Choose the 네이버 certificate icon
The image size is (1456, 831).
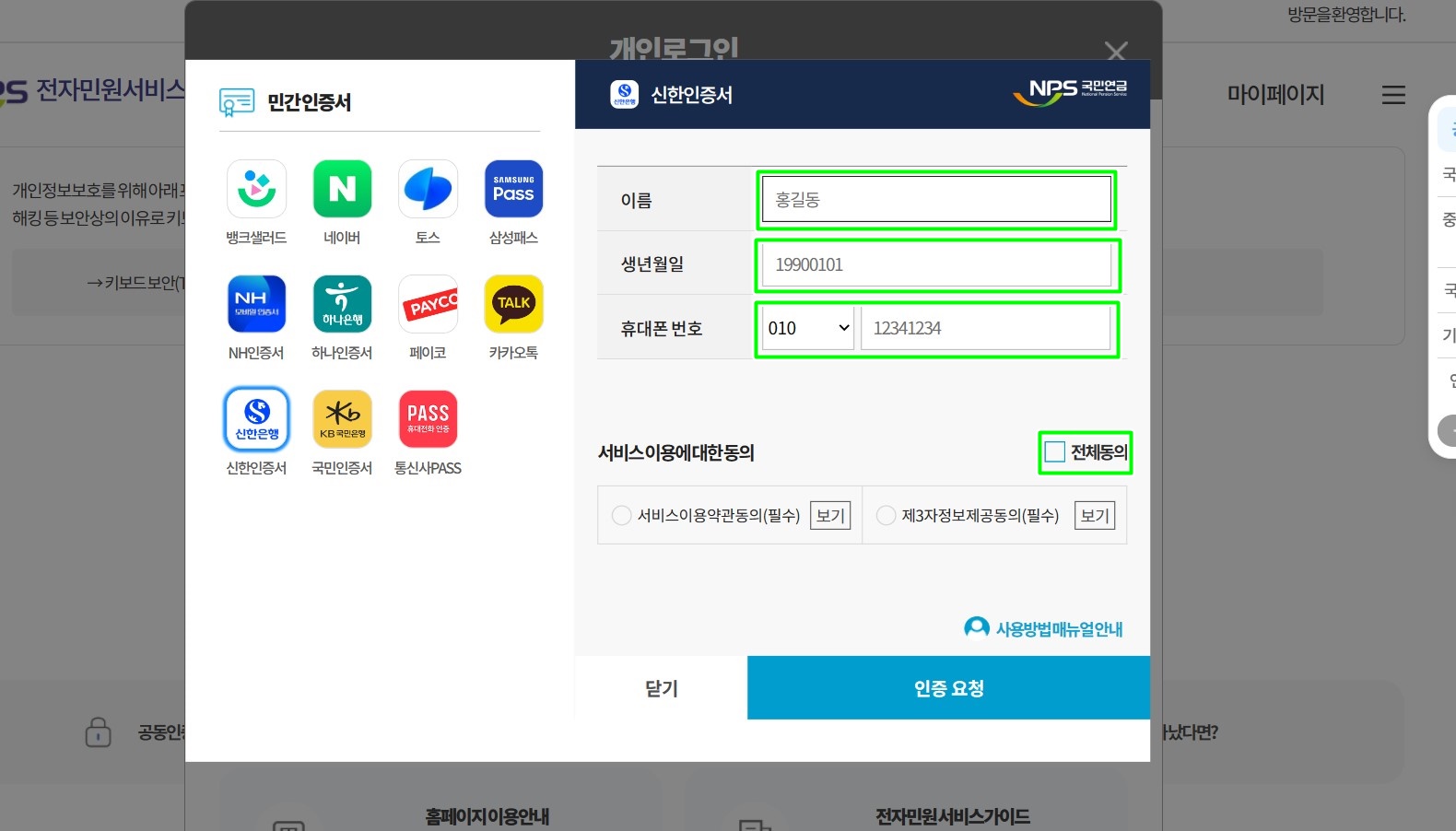coord(342,189)
